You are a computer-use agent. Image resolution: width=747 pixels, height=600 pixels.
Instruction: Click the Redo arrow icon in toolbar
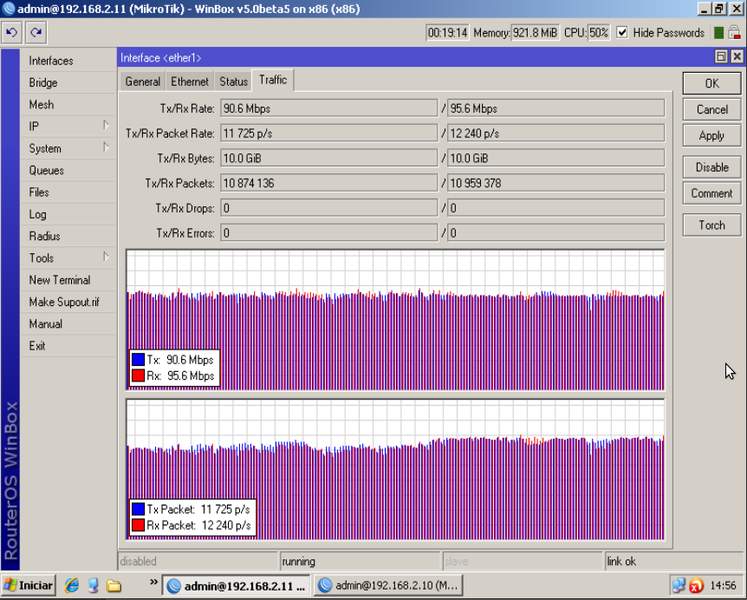[36, 32]
